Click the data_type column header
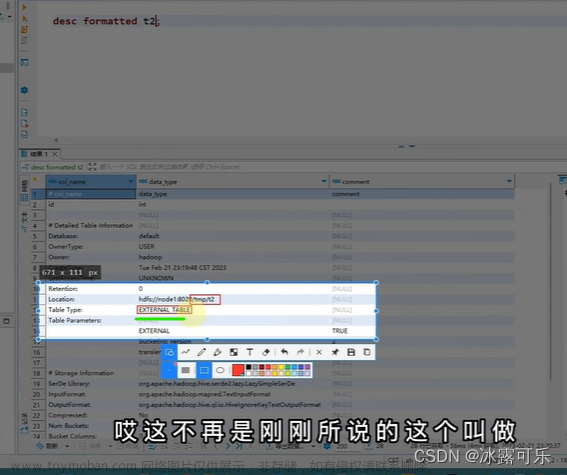Viewport: 567px width, 475px height. pos(233,181)
